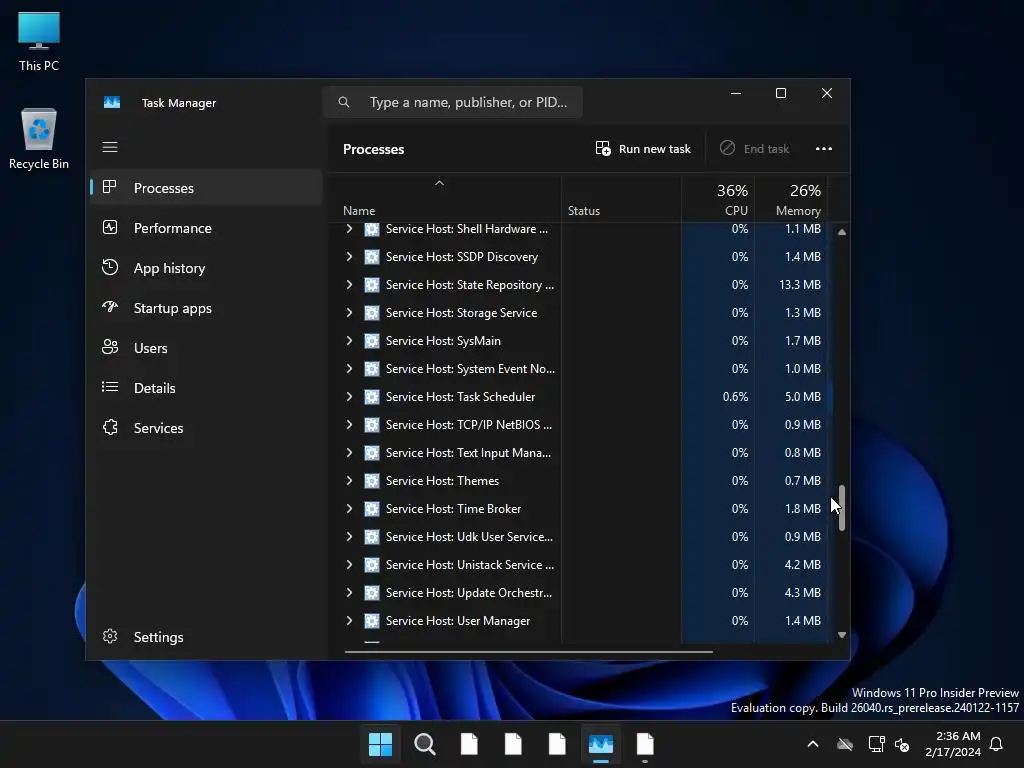This screenshot has height=768, width=1024.
Task: Click the Settings gear icon
Action: click(110, 636)
